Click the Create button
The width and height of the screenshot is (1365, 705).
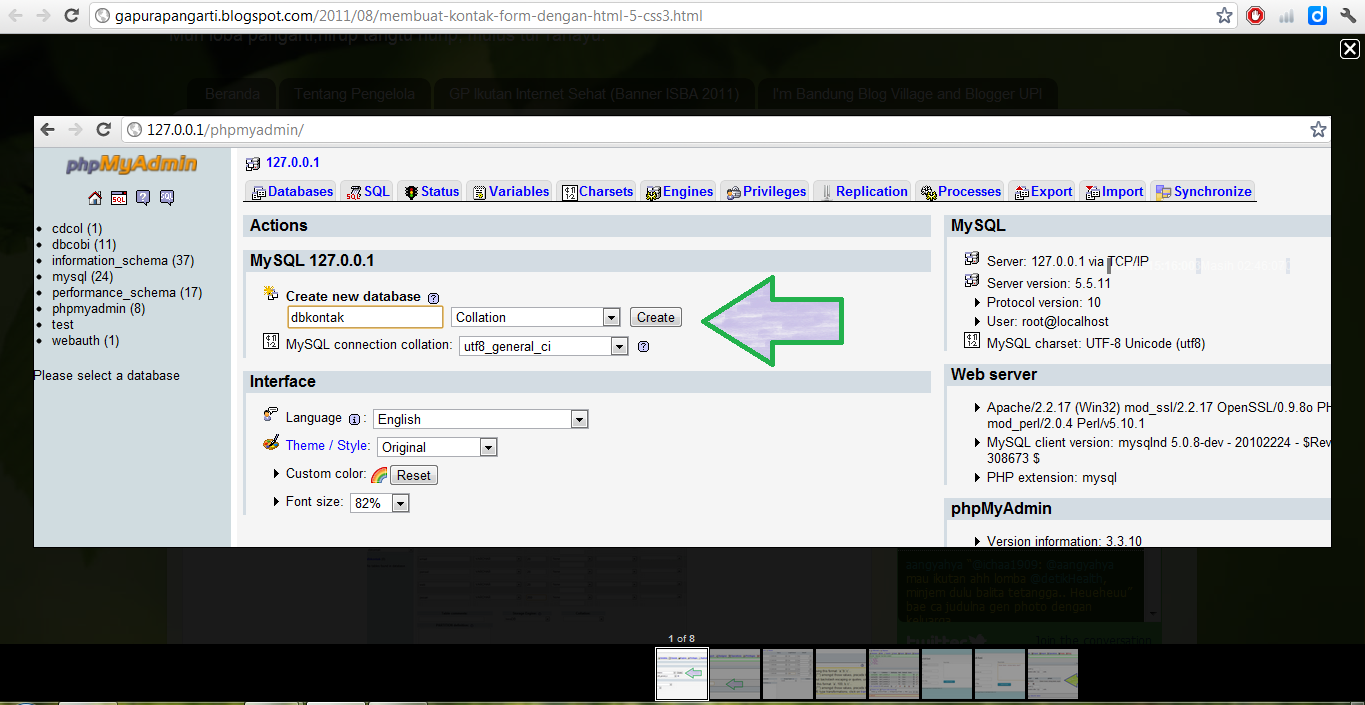pos(656,317)
